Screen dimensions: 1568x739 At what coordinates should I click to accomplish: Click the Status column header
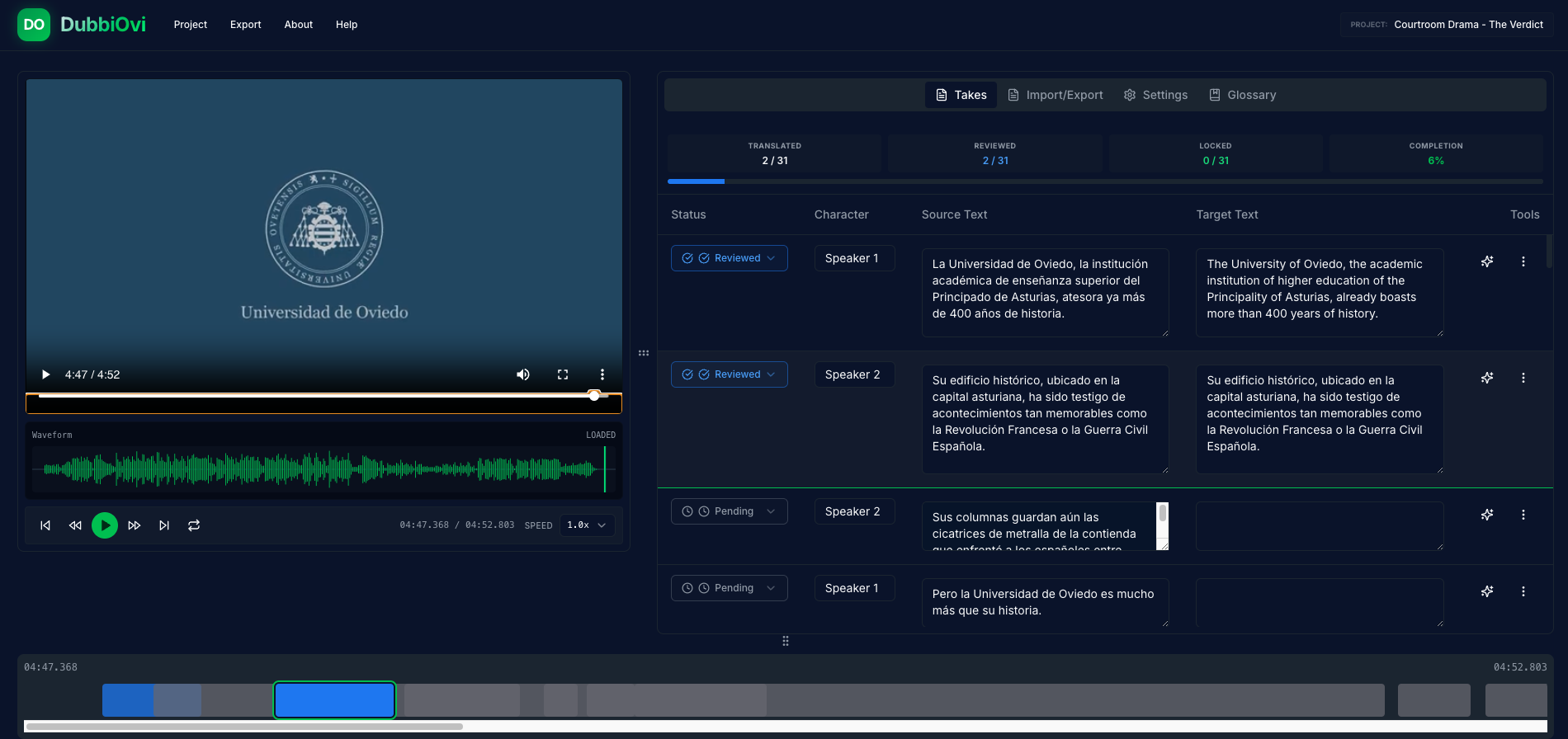(x=688, y=214)
